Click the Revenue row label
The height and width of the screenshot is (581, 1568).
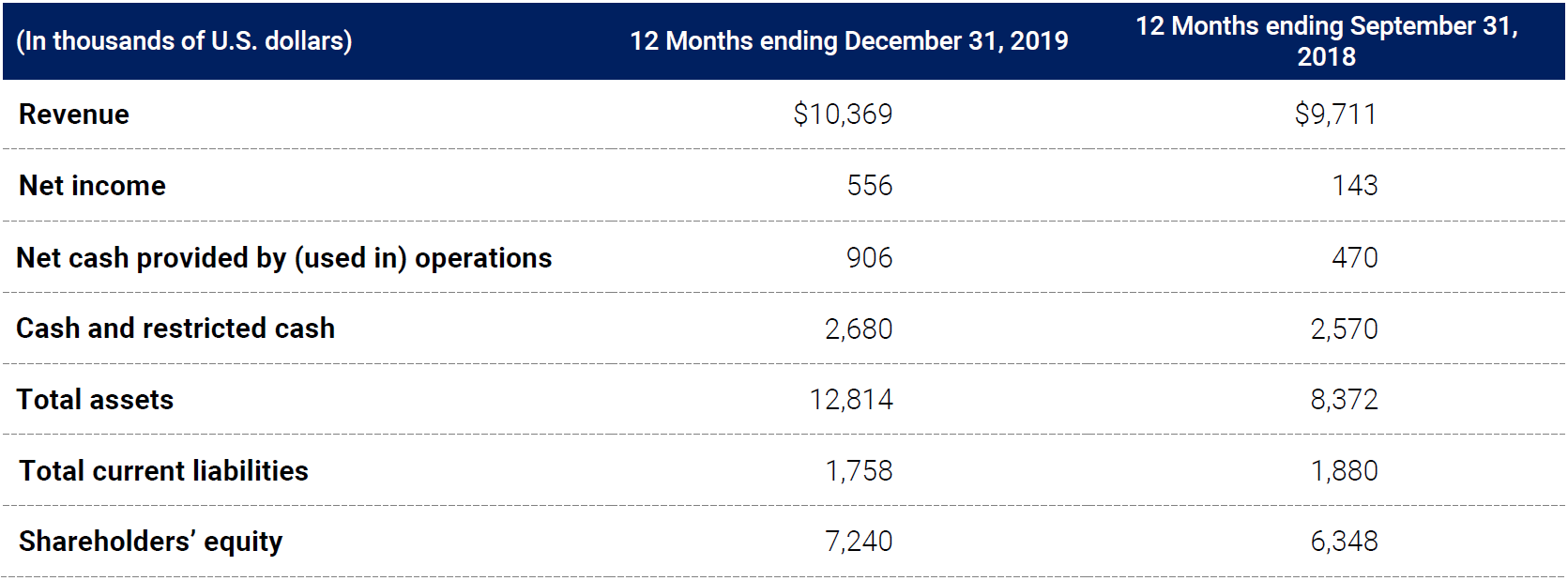pos(74,115)
